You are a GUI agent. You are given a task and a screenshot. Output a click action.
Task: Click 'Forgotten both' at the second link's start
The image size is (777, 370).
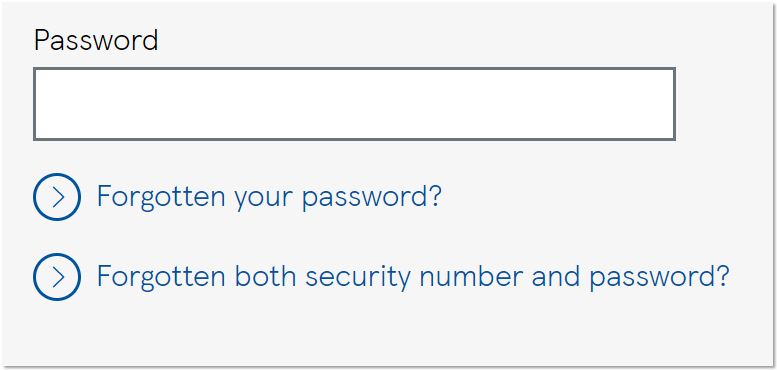[x=197, y=276]
